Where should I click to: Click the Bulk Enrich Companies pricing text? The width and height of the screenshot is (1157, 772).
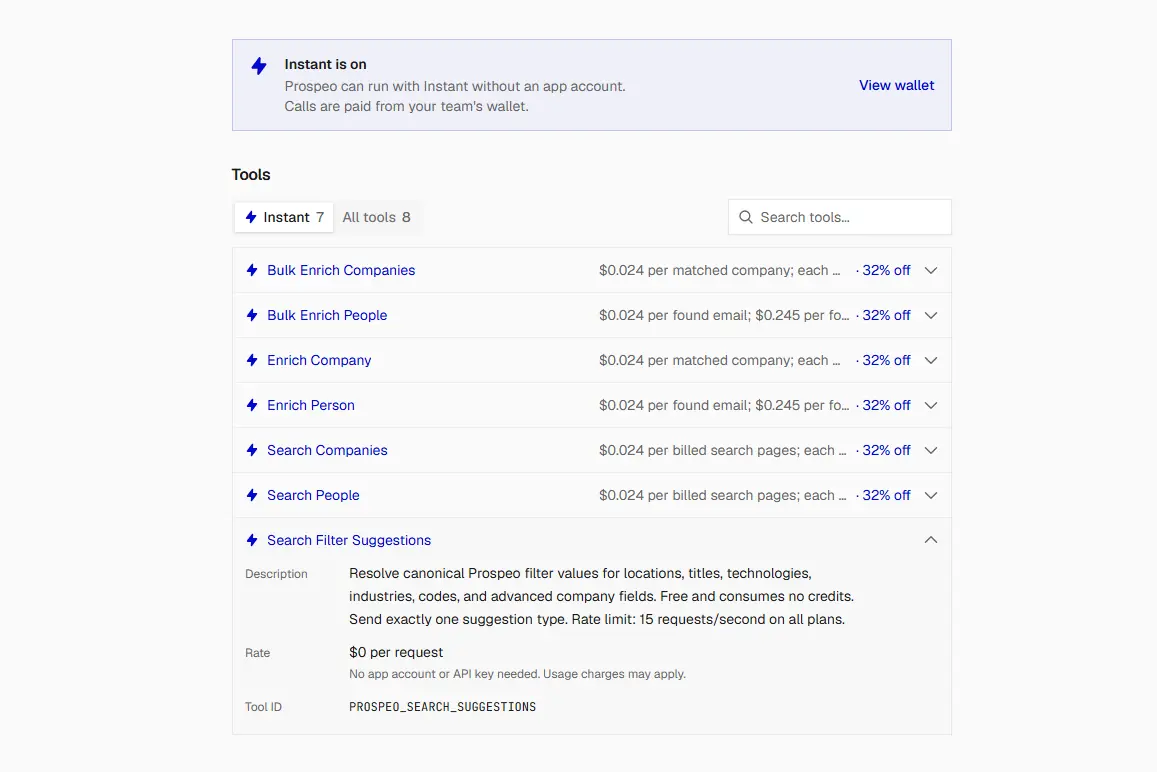click(x=719, y=270)
